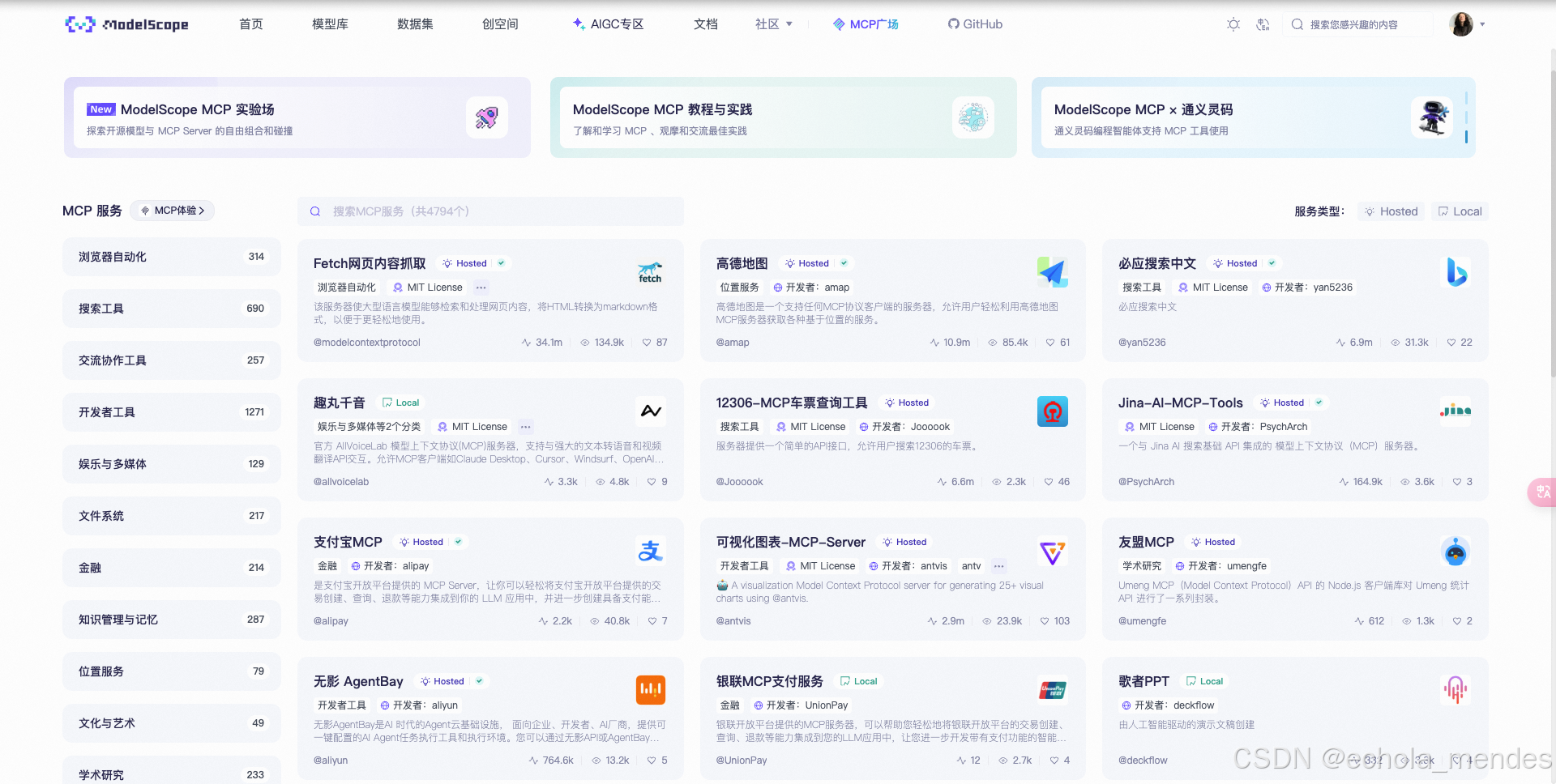Toggle light/dark theme sun icon
Screen dimensions: 1556x784
click(x=1233, y=24)
